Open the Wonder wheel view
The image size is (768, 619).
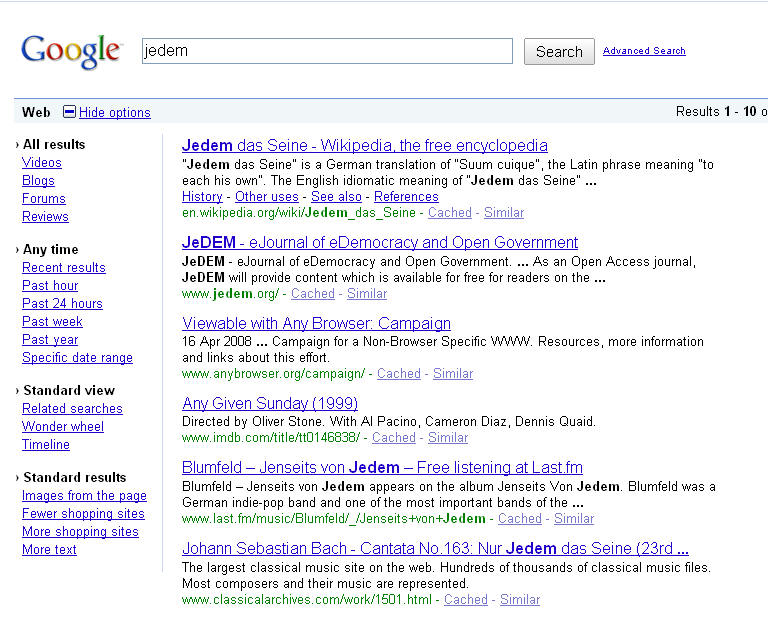[63, 427]
